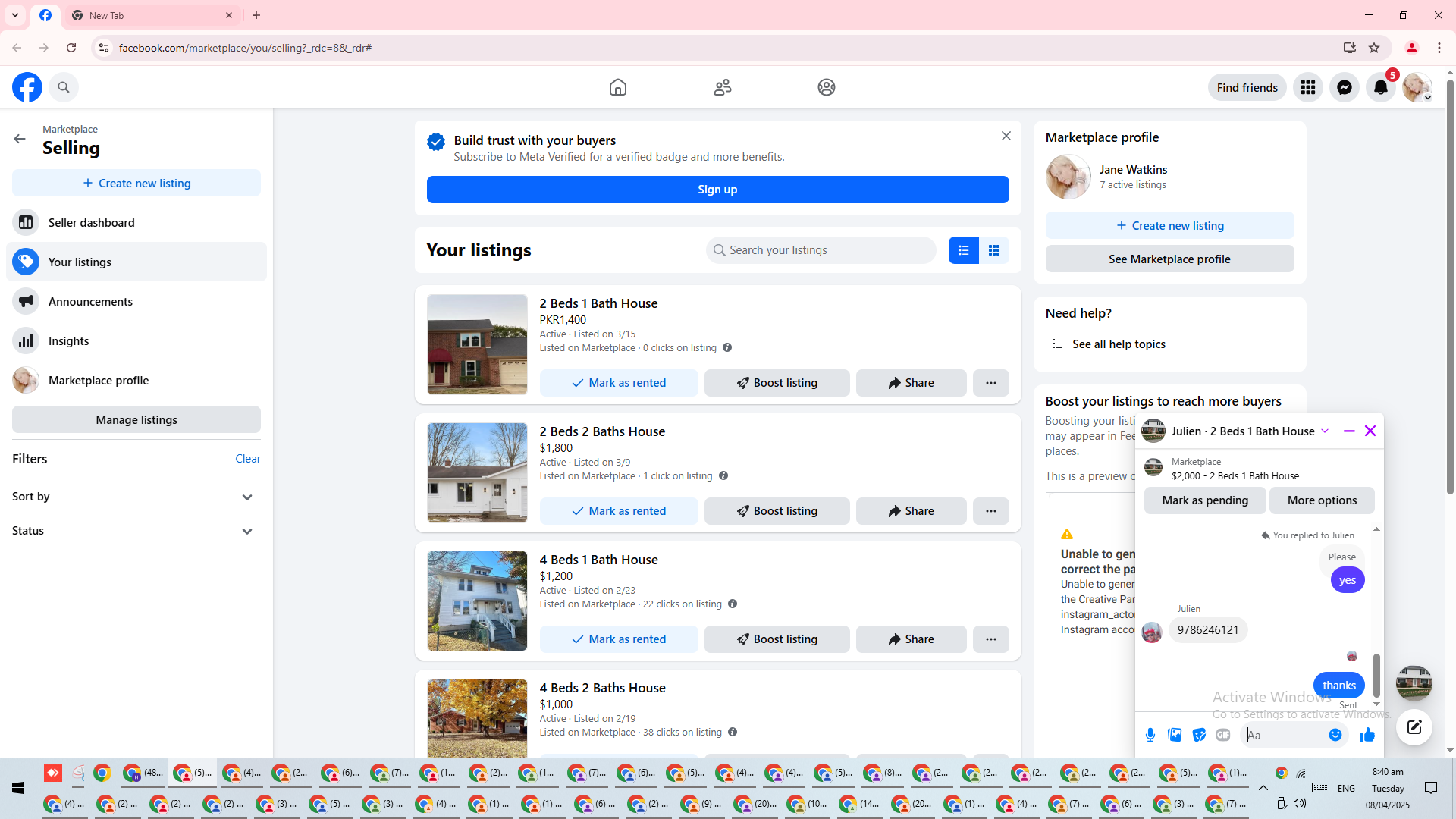Screen dimensions: 1456x819
Task: Click the Facebook Home icon
Action: click(618, 87)
